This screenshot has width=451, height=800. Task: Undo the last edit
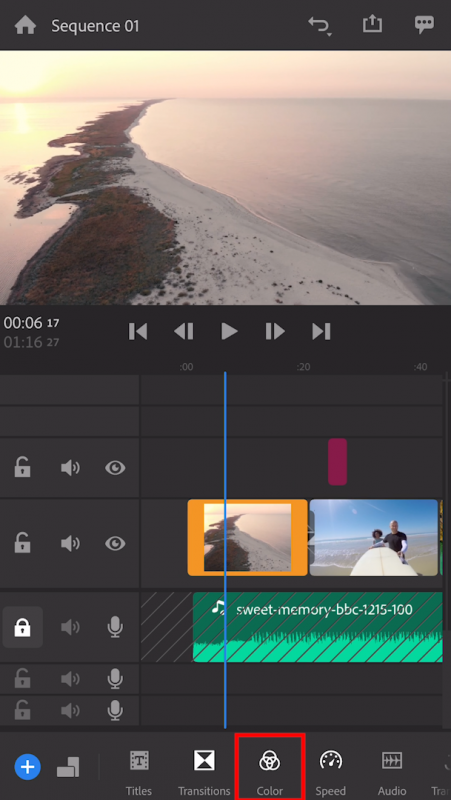pyautogui.click(x=320, y=26)
